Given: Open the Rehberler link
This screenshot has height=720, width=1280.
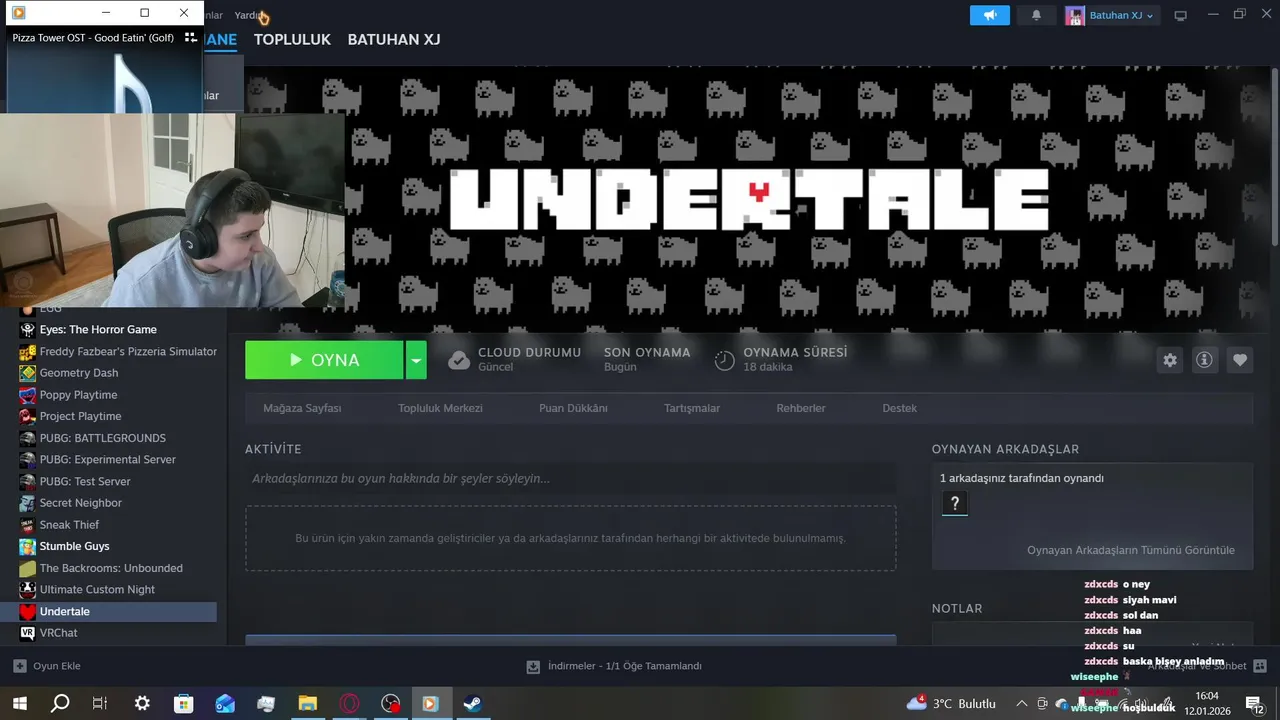Looking at the screenshot, I should click(x=801, y=408).
